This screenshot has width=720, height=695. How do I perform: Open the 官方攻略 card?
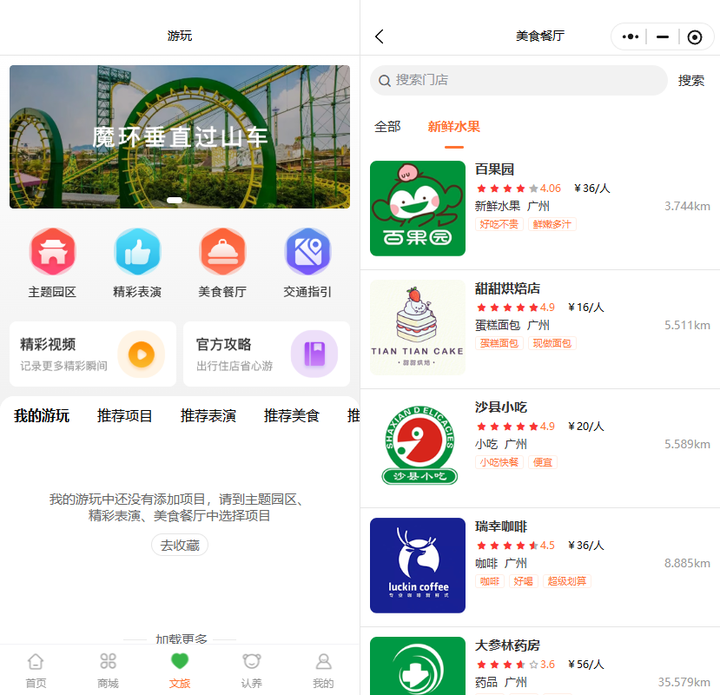[266, 354]
